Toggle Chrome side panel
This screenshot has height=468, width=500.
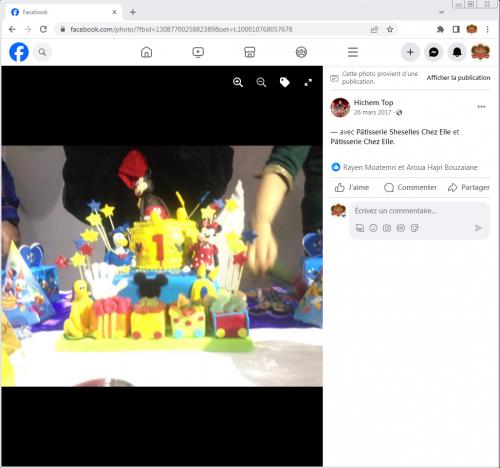[x=456, y=29]
